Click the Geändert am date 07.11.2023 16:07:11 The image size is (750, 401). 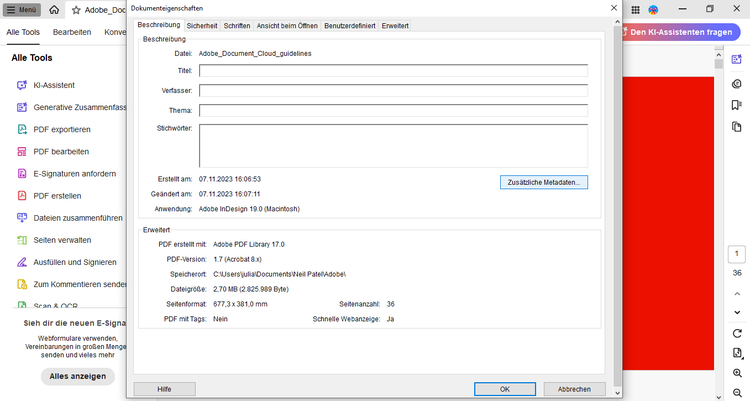pyautogui.click(x=230, y=194)
